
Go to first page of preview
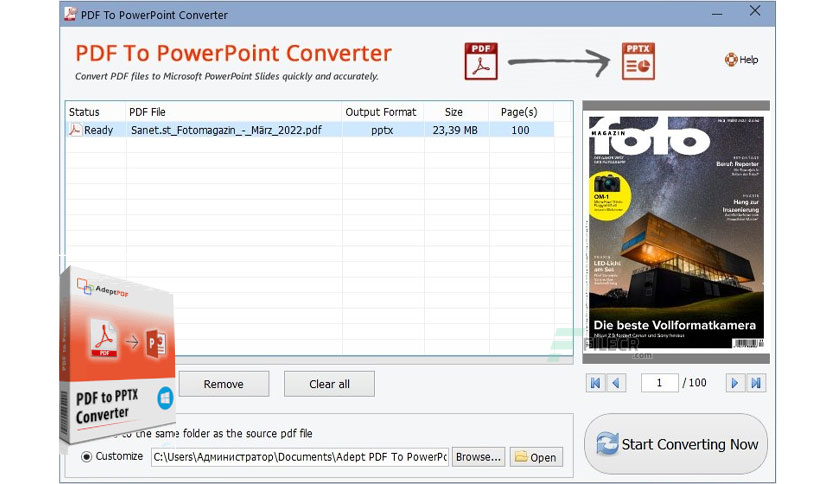[x=596, y=383]
